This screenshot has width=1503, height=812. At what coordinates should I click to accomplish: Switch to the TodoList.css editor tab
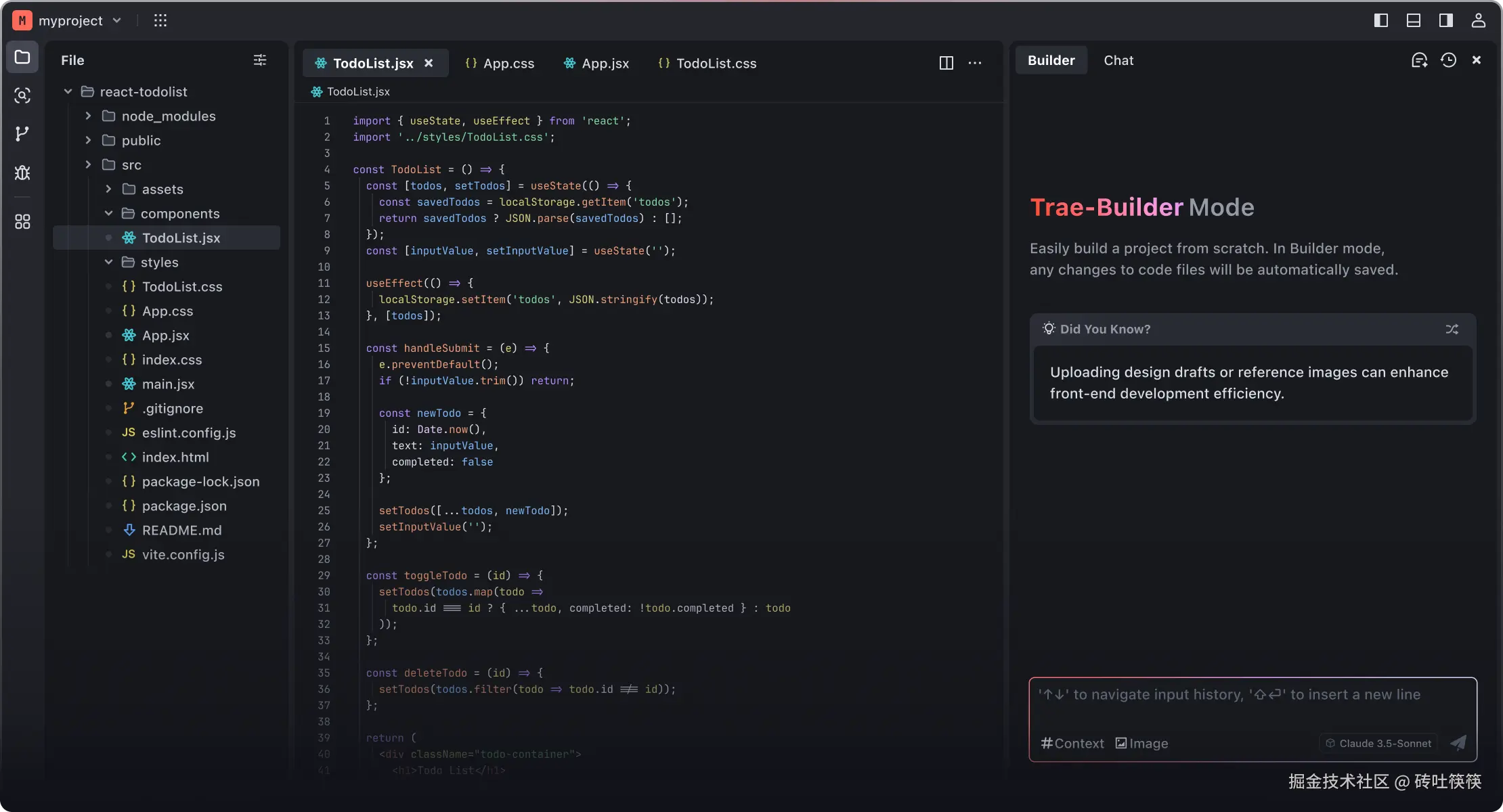click(707, 63)
